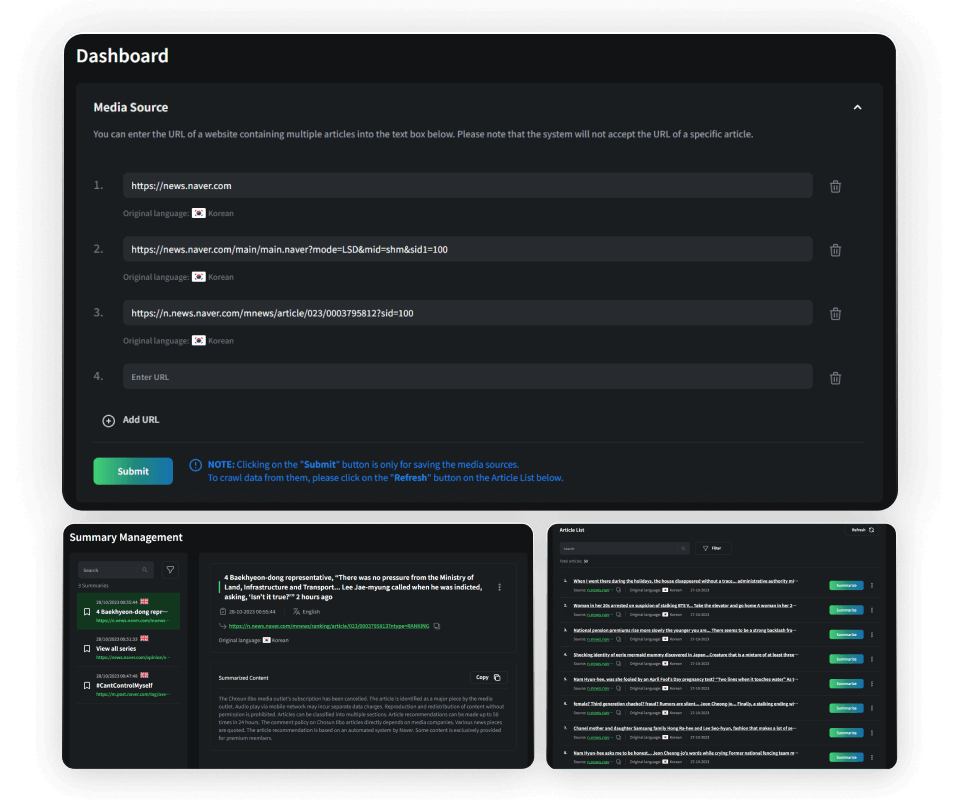Copy the summary article URL via copy icon
This screenshot has width=960, height=800.
(437, 626)
